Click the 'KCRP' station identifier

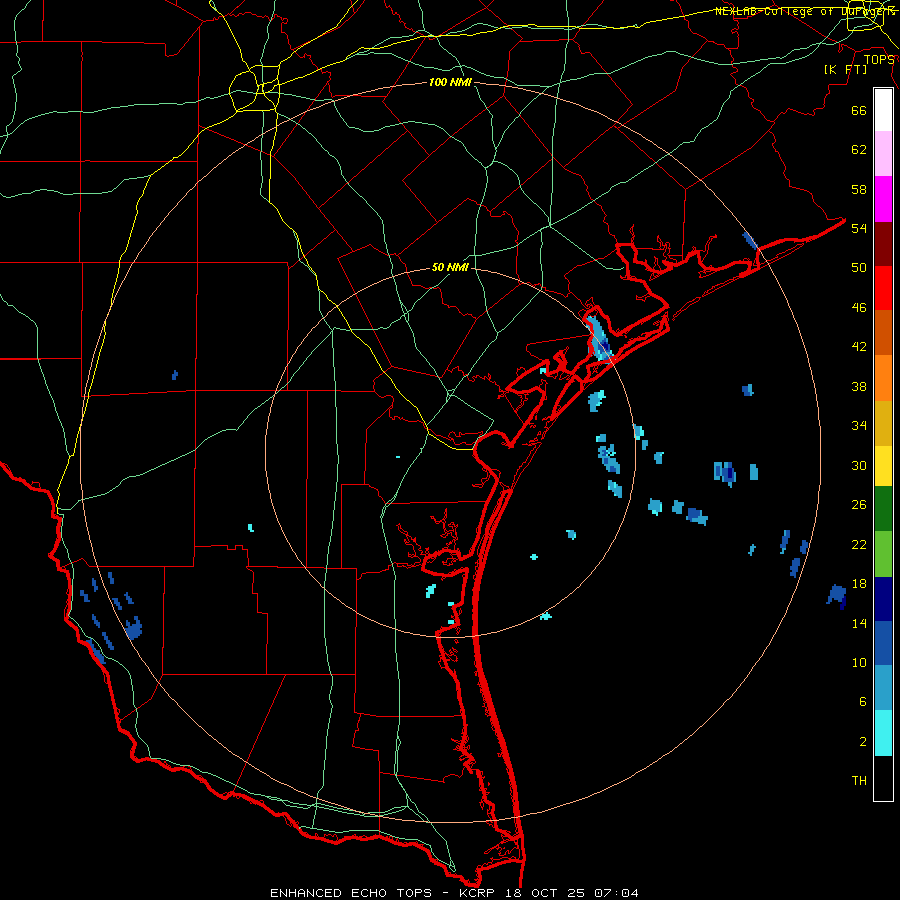point(476,893)
